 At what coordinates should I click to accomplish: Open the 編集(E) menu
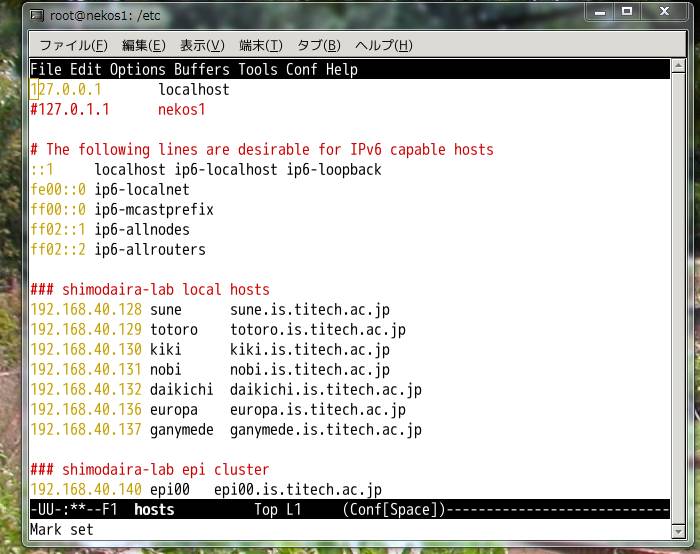point(143,45)
